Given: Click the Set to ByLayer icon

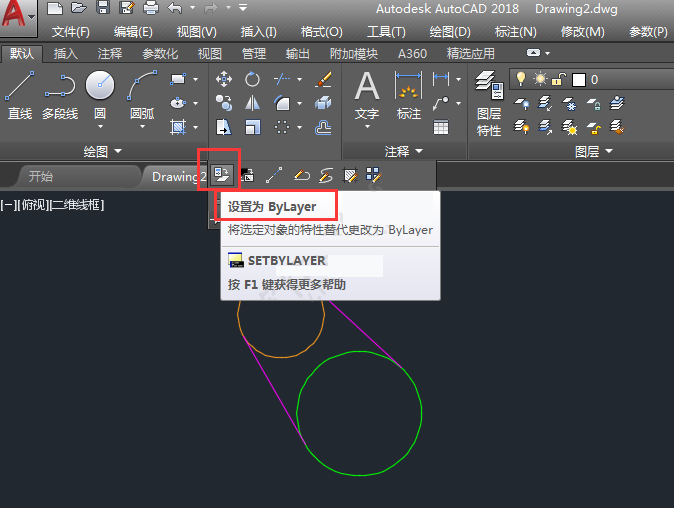Looking at the screenshot, I should click(222, 175).
